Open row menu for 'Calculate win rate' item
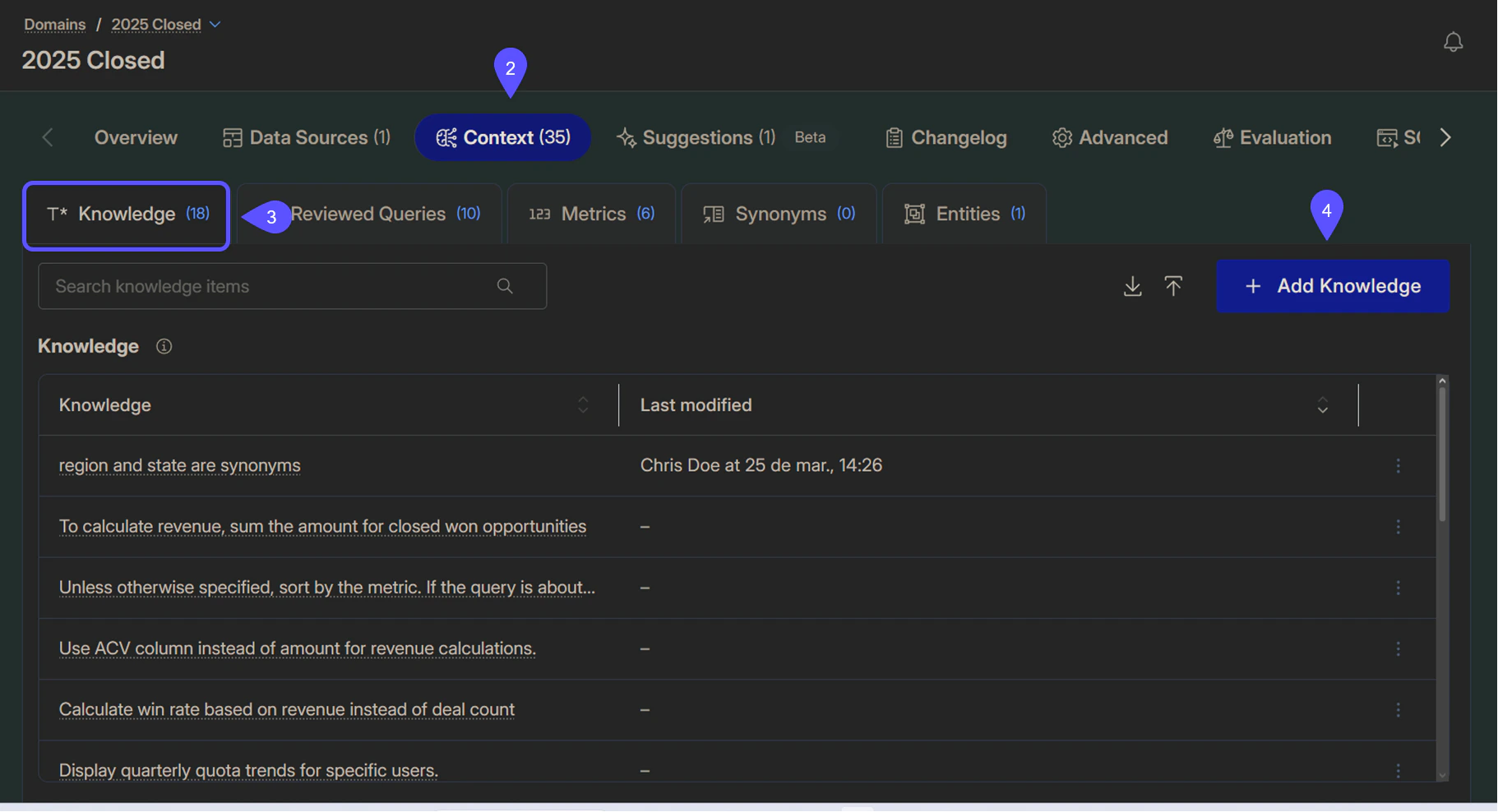The width and height of the screenshot is (1498, 812). pos(1398,709)
